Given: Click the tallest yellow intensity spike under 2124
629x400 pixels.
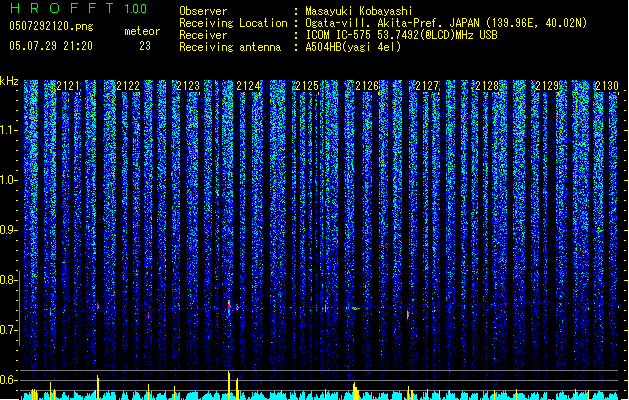Looking at the screenshot, I should pos(229,385).
